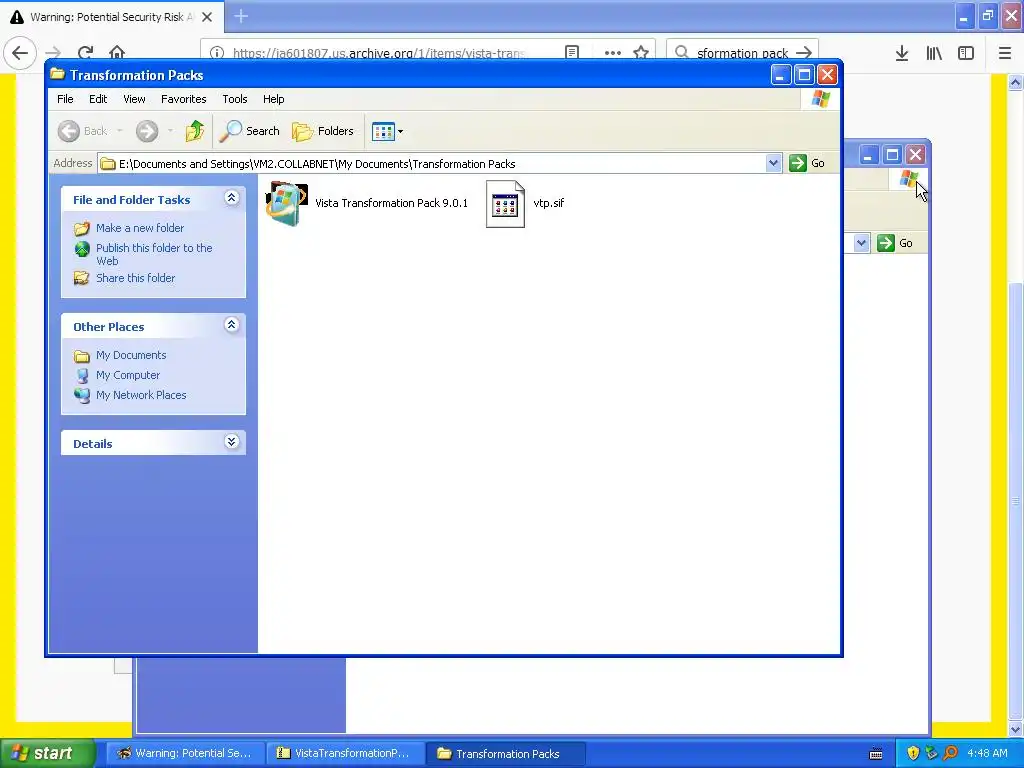Switch to Firefox Warning taskbar button
The height and width of the screenshot is (768, 1024).
coord(185,753)
